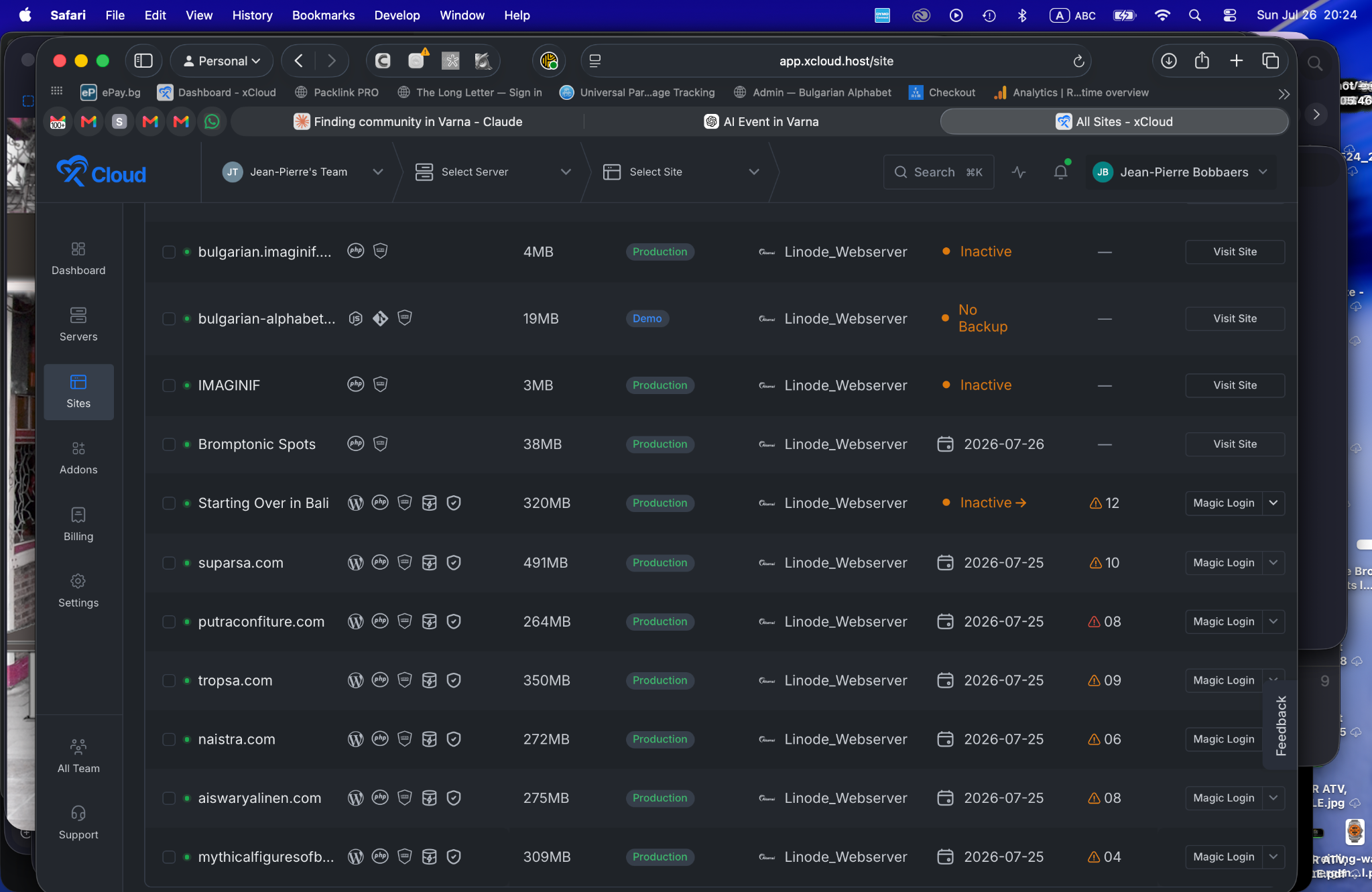The height and width of the screenshot is (892, 1372).
Task: Click the warning icon showing 12 updates
Action: click(1096, 503)
